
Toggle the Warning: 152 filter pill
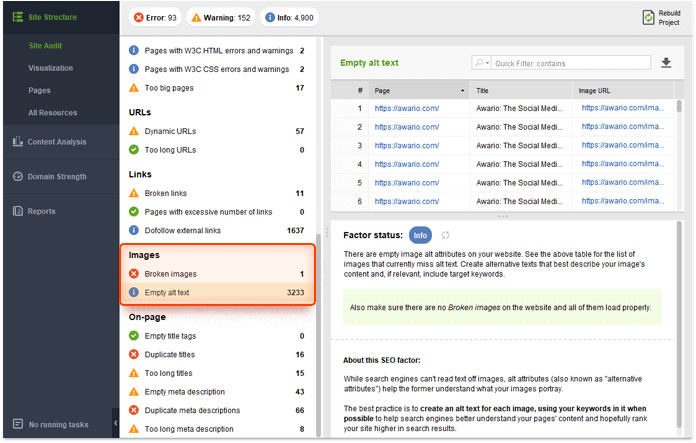pos(221,18)
